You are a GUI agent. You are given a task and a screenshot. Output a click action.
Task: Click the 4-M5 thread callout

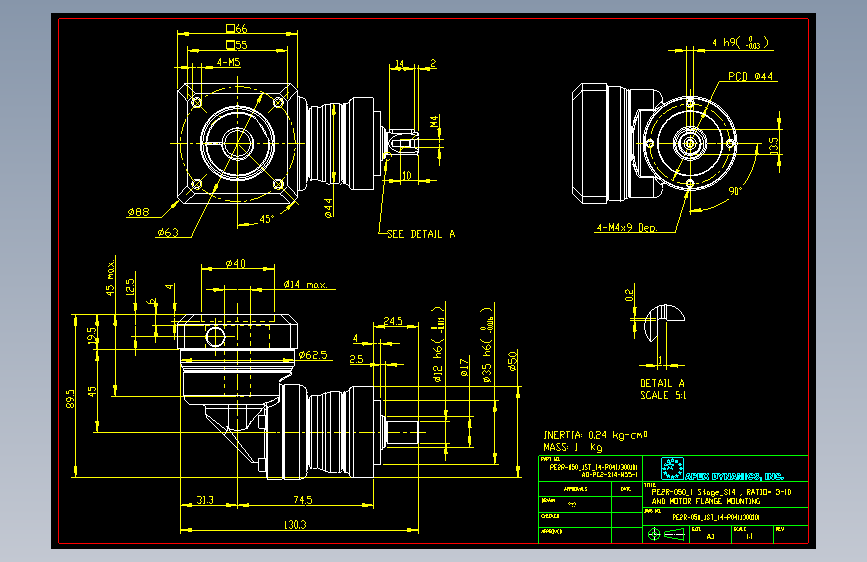[x=228, y=62]
